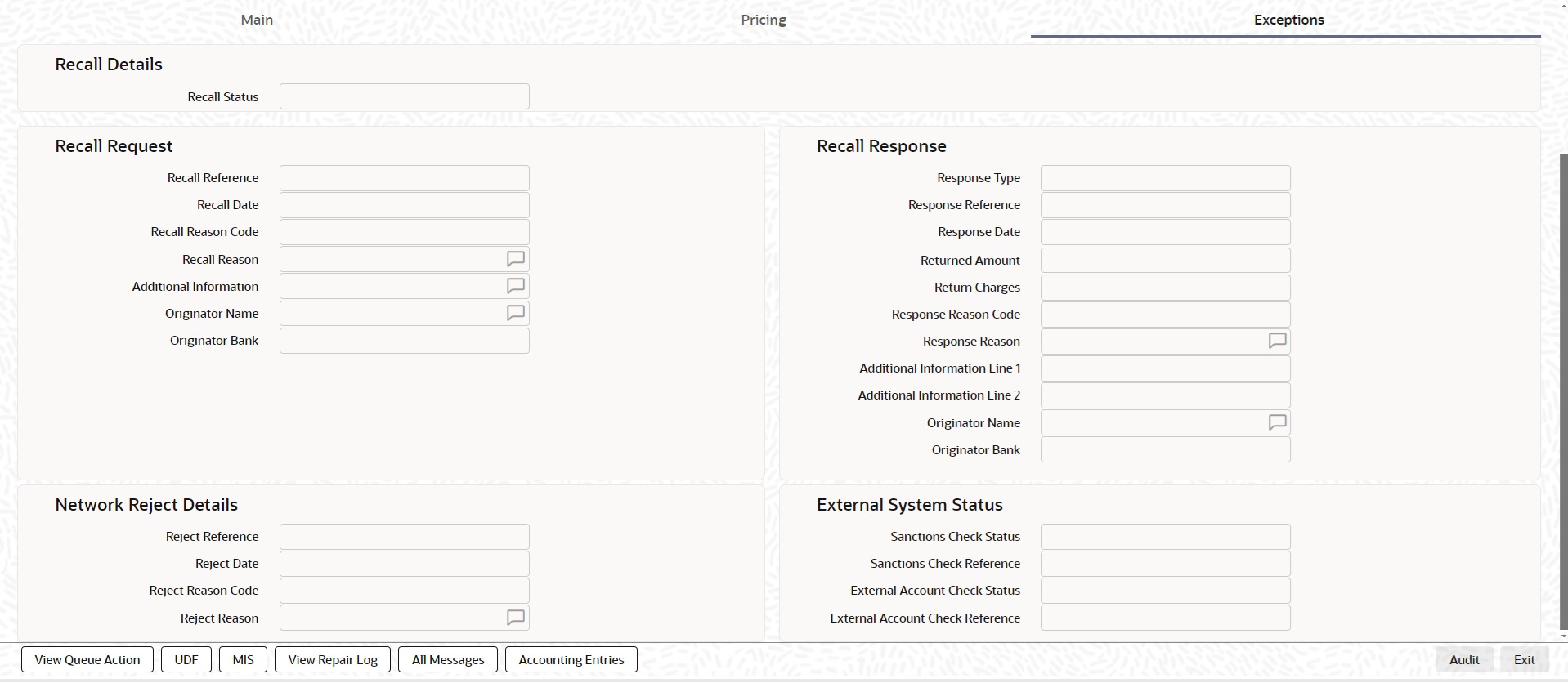Click the Exit button
Viewport: 1568px width, 683px height.
tap(1524, 659)
